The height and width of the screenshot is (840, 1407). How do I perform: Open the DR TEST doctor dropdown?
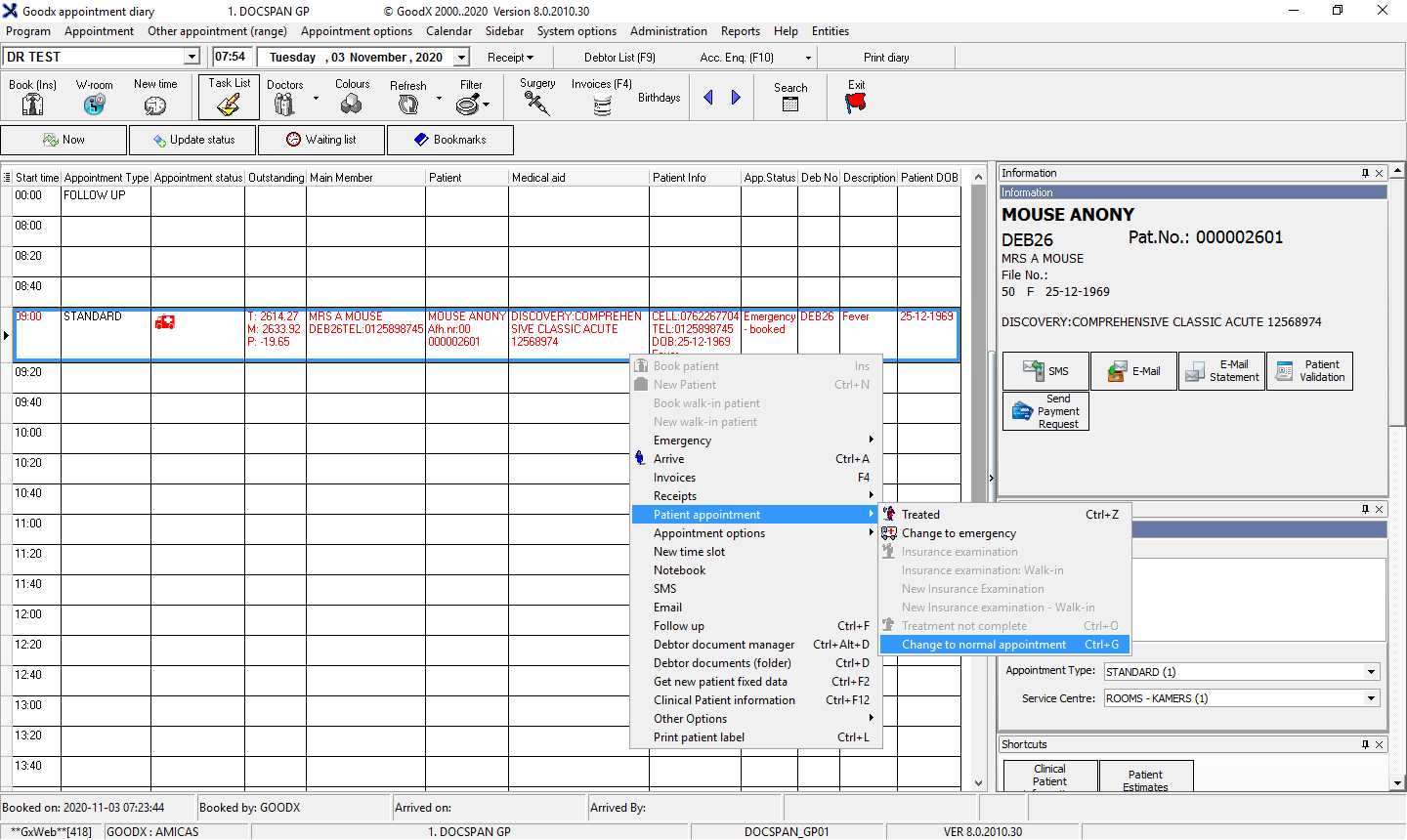(192, 58)
